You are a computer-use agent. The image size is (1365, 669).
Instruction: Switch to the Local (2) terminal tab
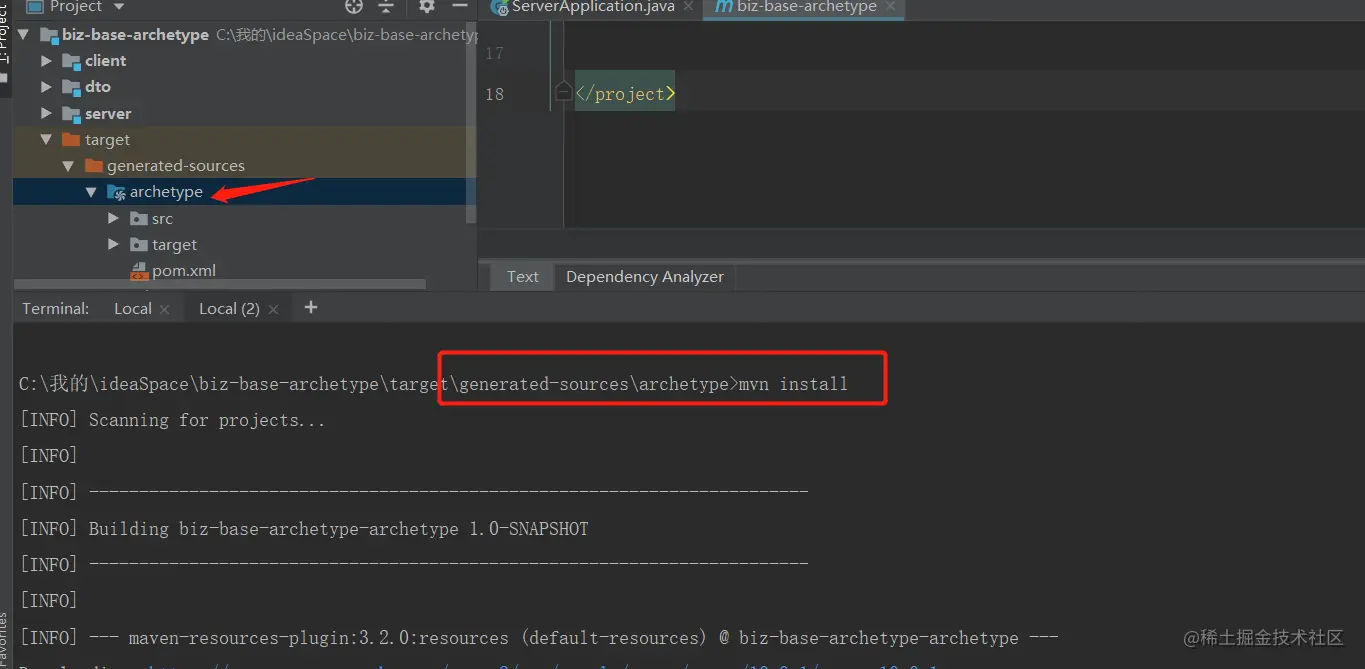coord(229,309)
